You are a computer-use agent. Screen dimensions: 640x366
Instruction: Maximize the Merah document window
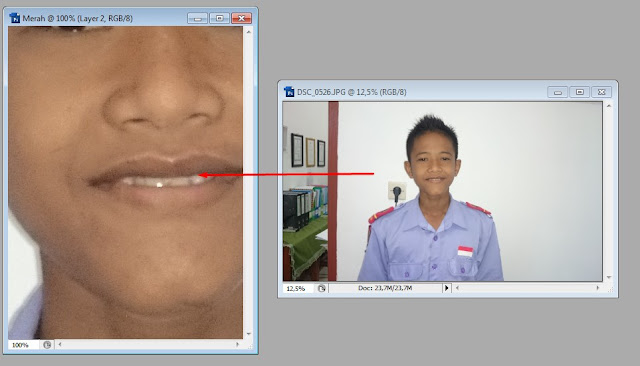220,18
